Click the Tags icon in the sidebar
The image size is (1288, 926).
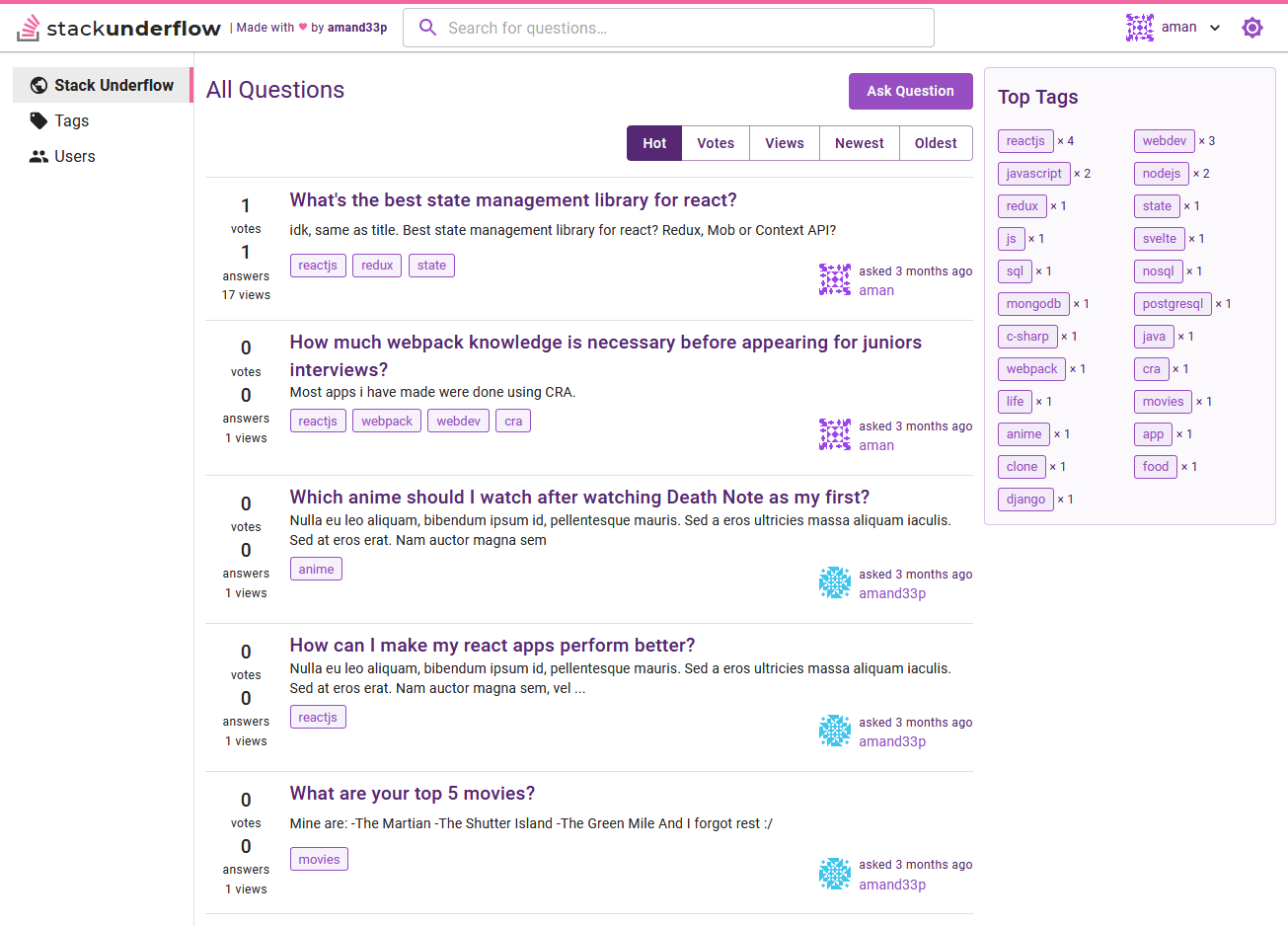38,120
